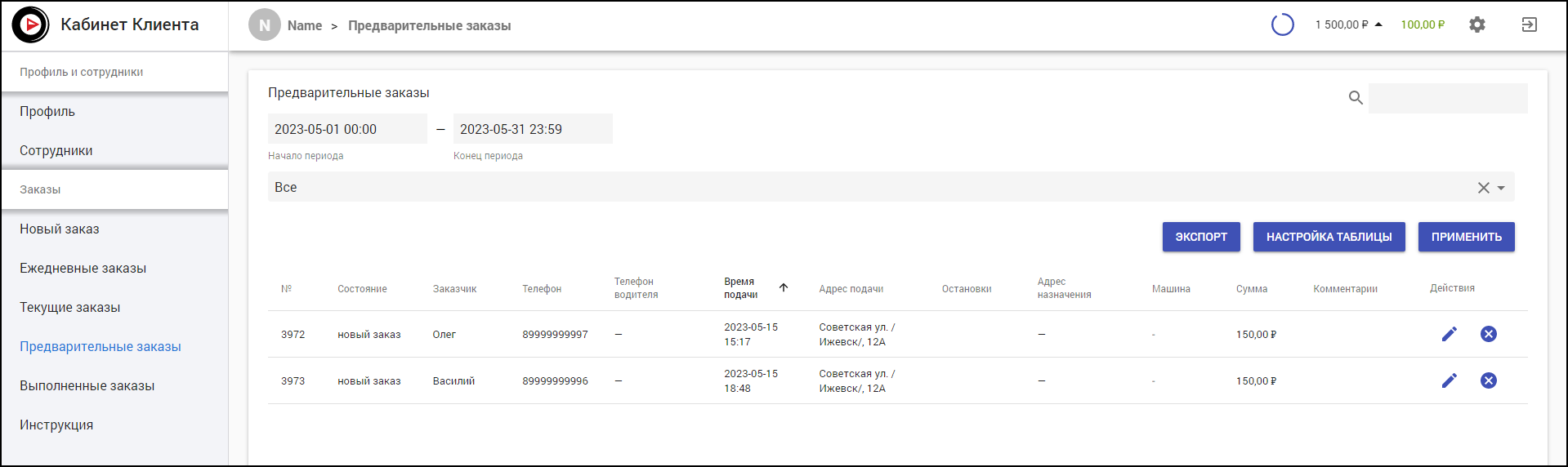The image size is (1568, 467).
Task: Open Новый заказ in sidebar
Action: pyautogui.click(x=60, y=229)
